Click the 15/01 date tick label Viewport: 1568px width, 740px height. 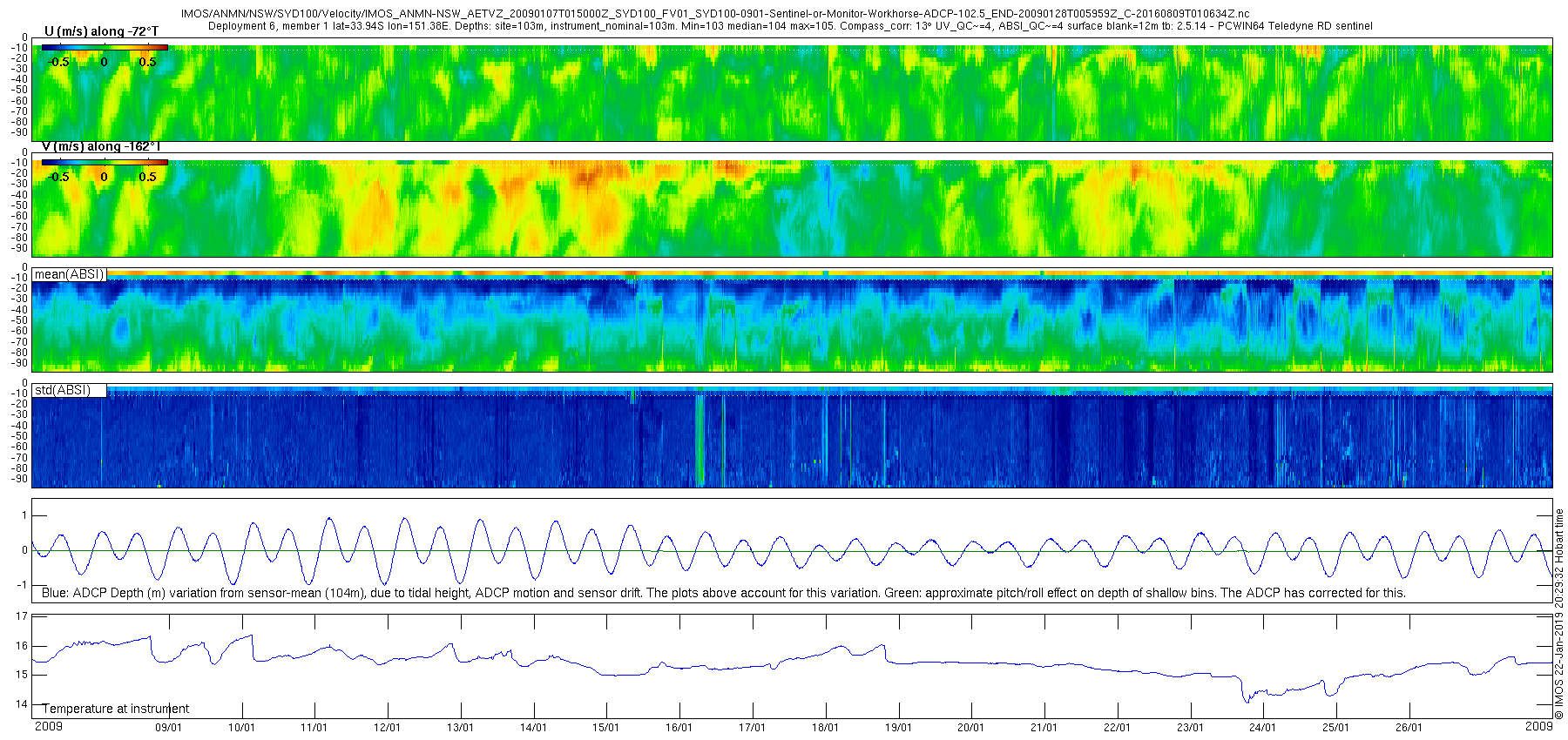tap(606, 728)
